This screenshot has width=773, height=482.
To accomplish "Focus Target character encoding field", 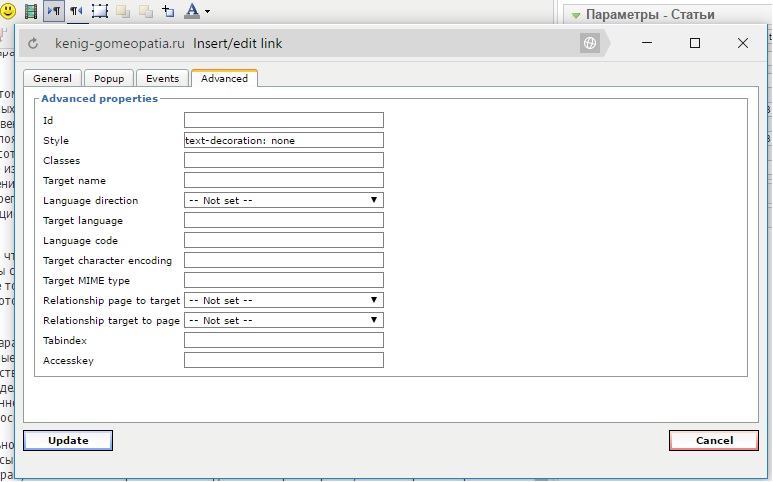I will tap(283, 260).
